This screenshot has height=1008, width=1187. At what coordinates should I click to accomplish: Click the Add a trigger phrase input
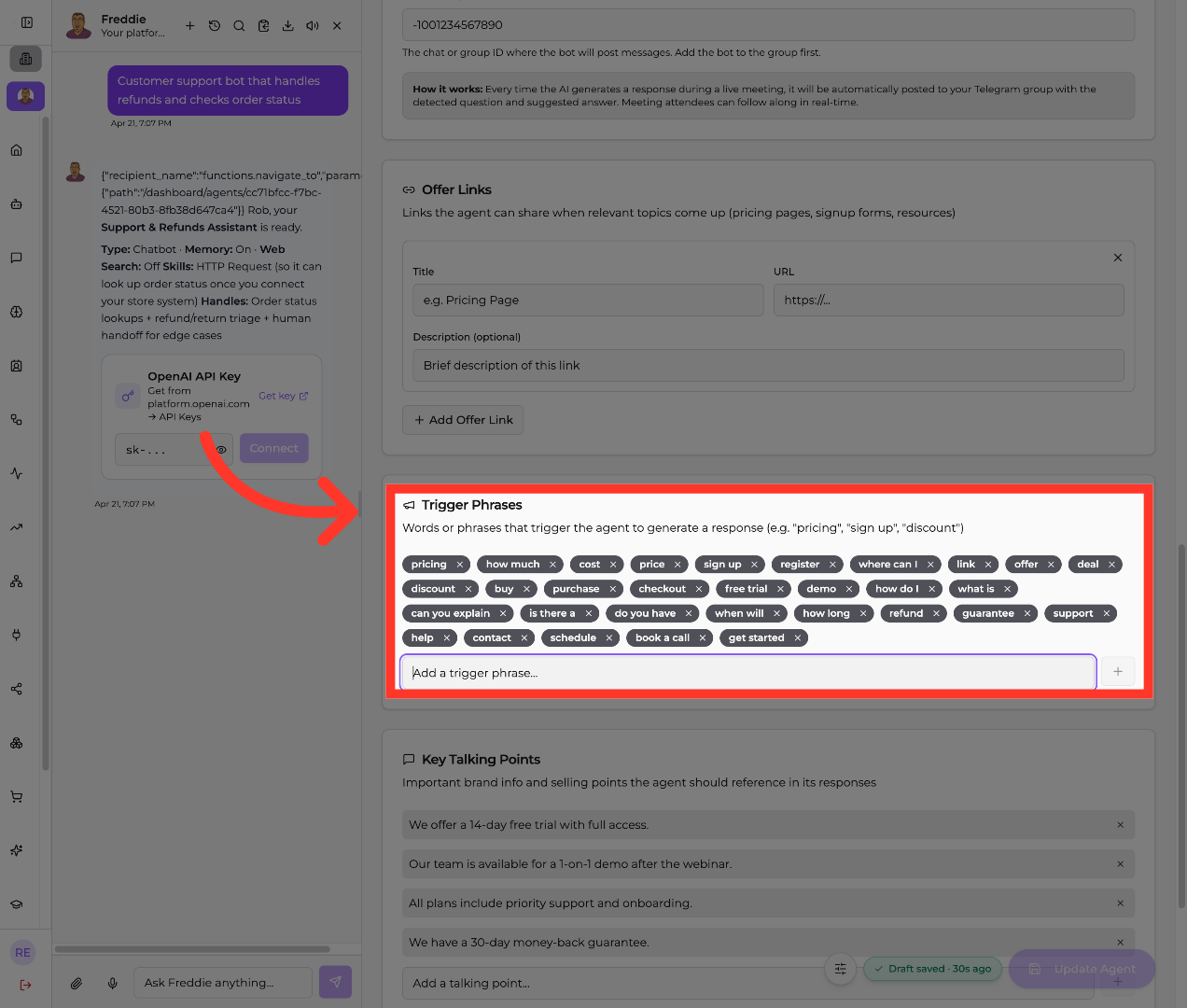[x=748, y=673]
